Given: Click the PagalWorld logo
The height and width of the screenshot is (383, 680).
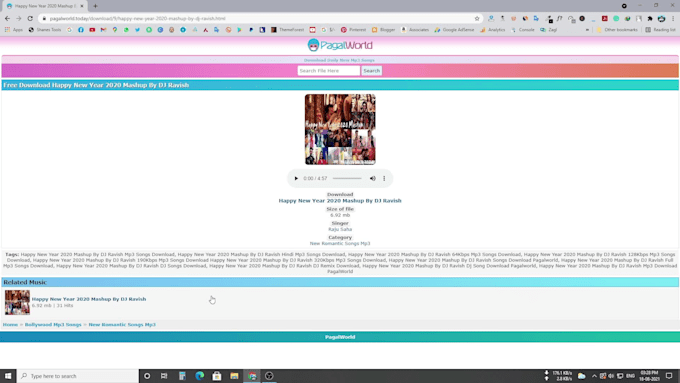Looking at the screenshot, I should [x=340, y=45].
